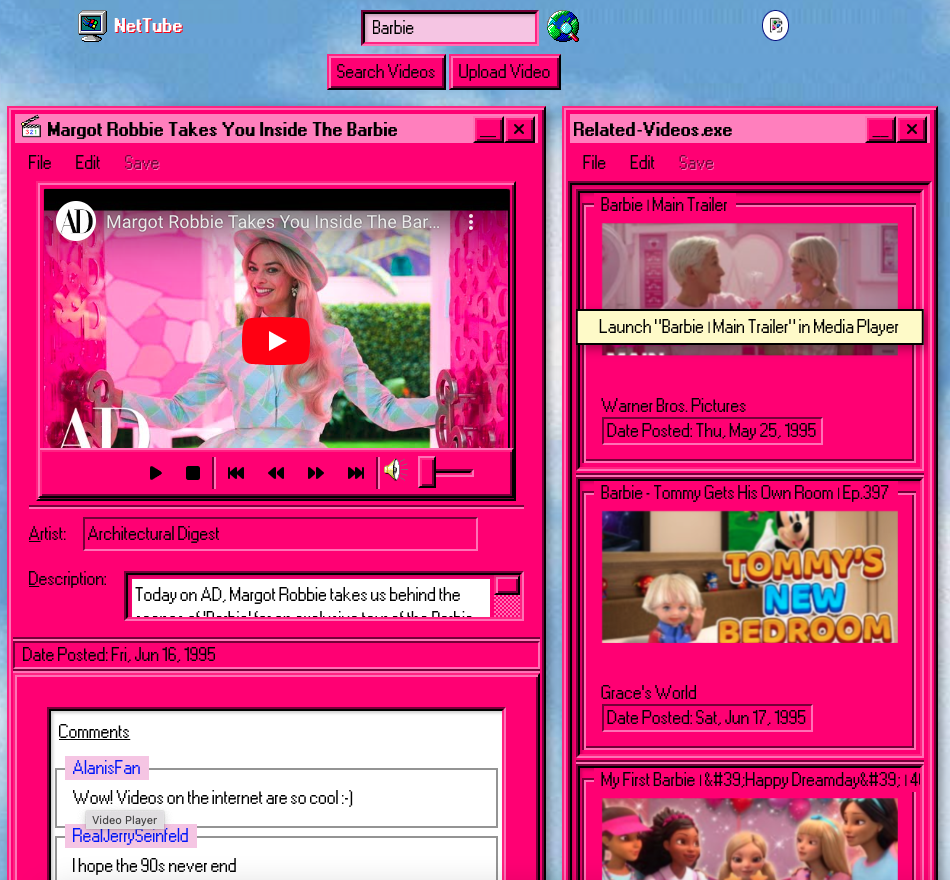
Task: Click the volume slider handle
Action: 427,472
